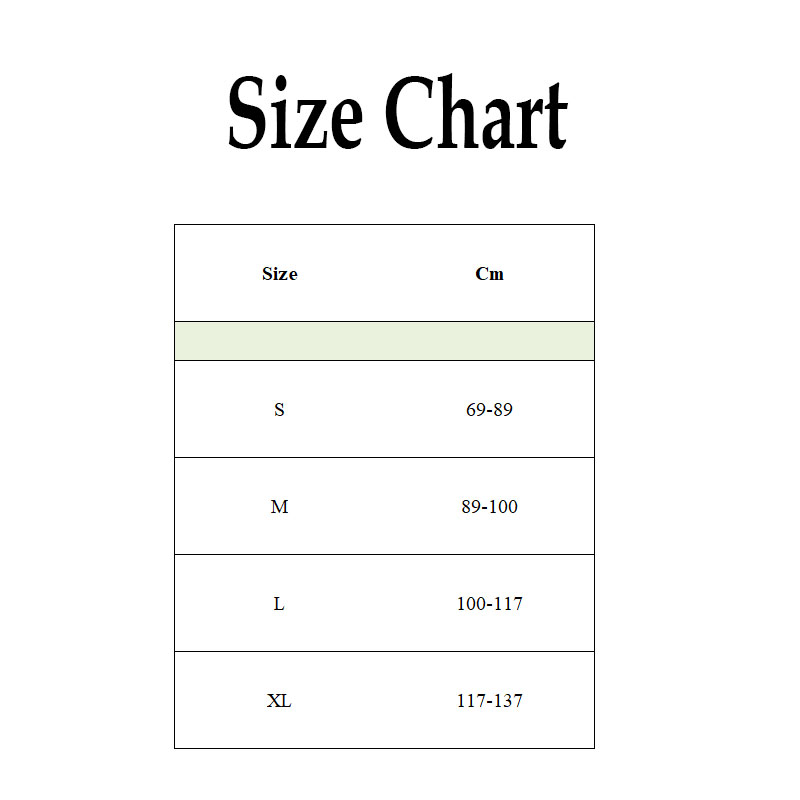The image size is (800, 800).
Task: Click the "89-100" measurement value
Action: [489, 507]
